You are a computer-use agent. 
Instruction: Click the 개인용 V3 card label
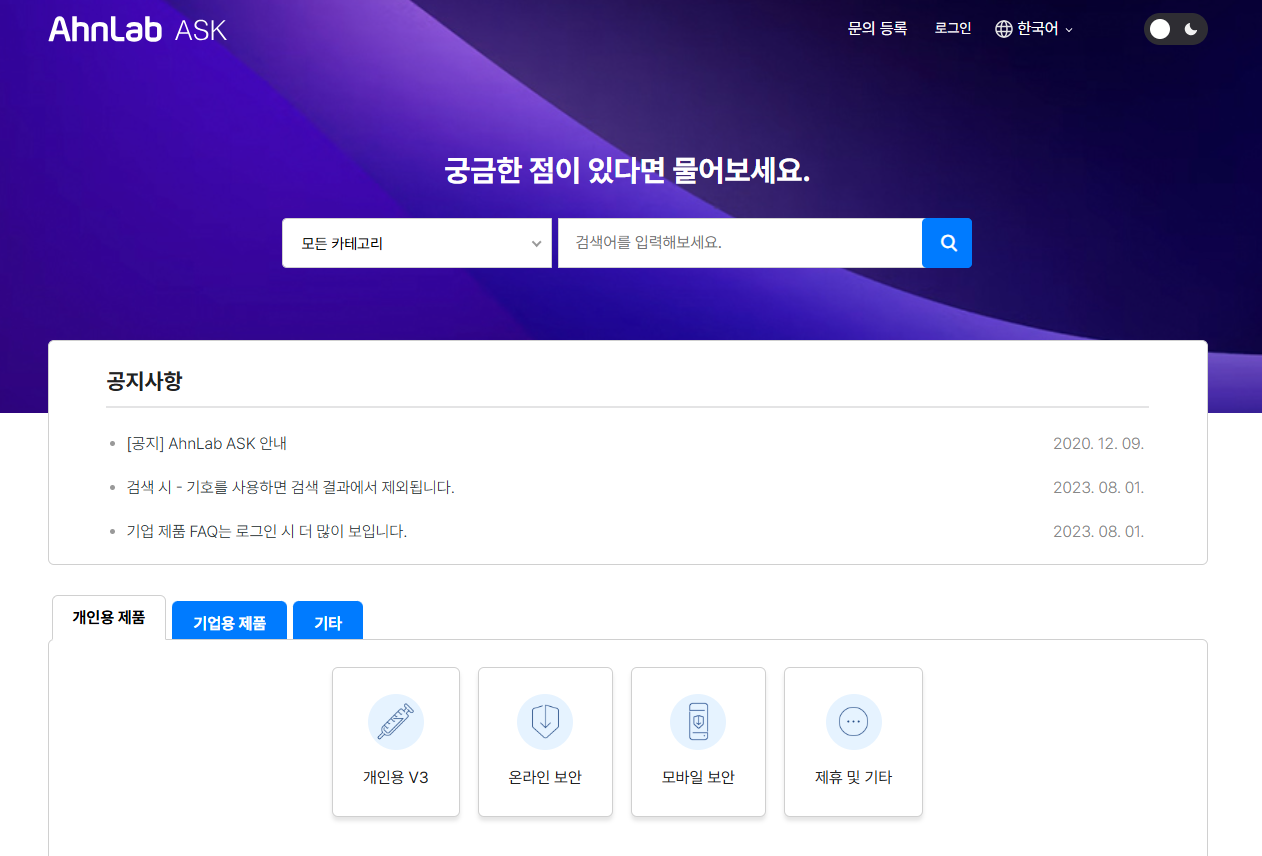point(396,777)
